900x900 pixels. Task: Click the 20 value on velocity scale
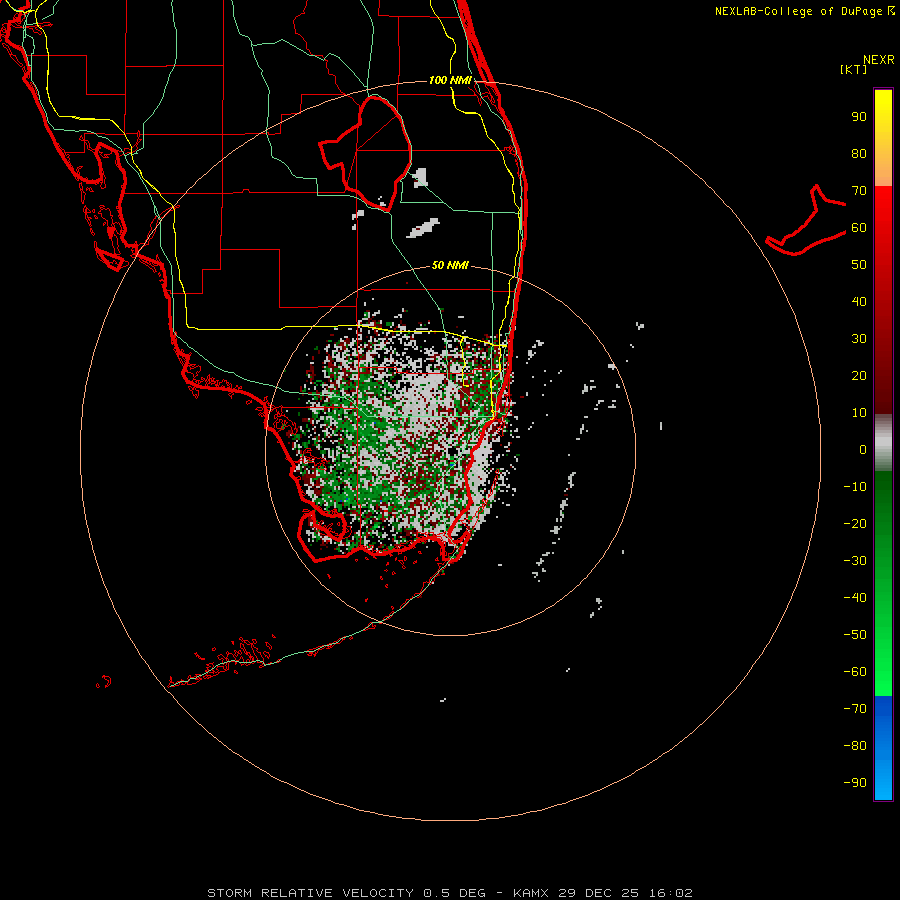859,375
